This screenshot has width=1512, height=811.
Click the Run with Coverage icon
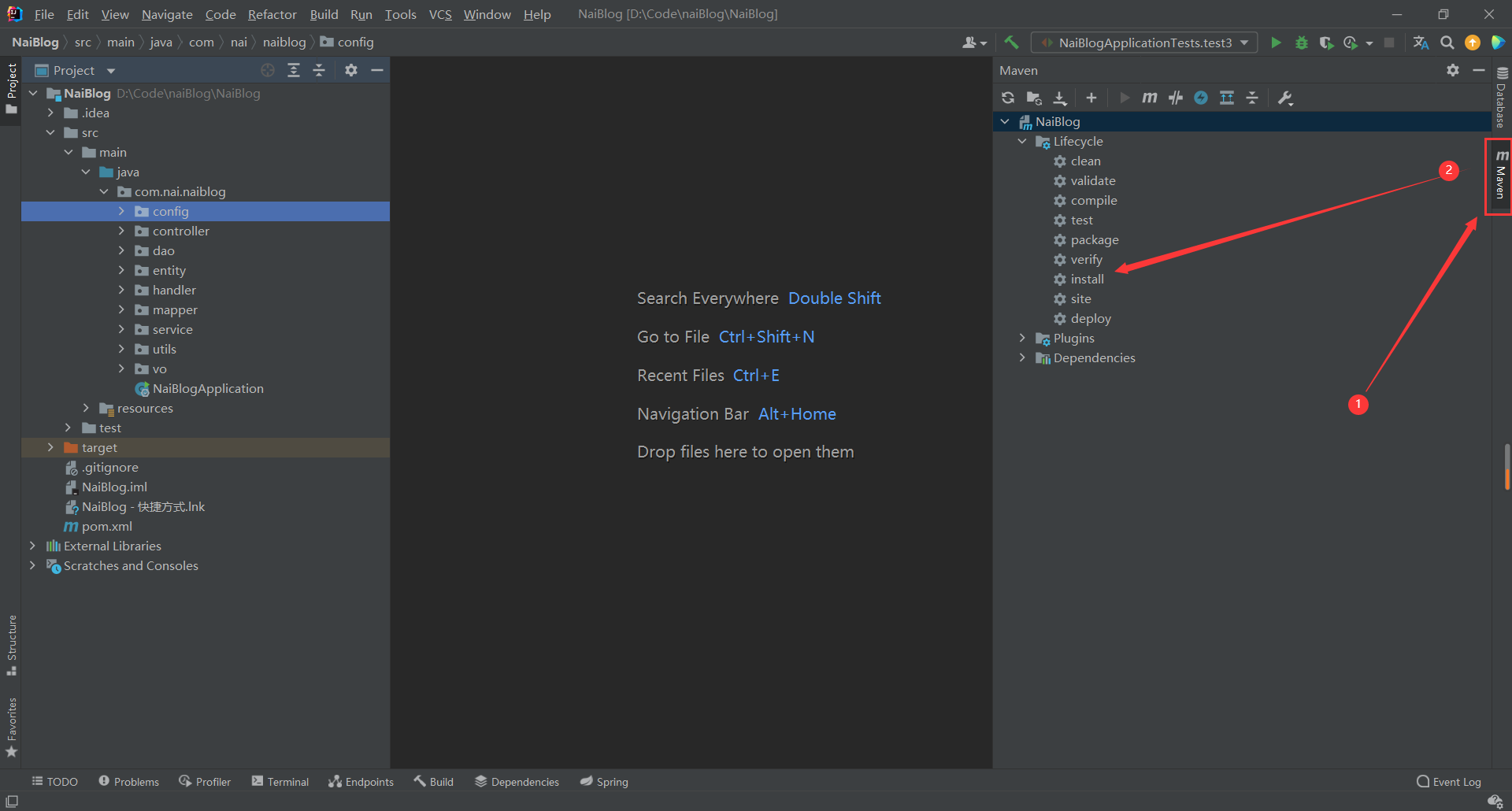coord(1326,43)
